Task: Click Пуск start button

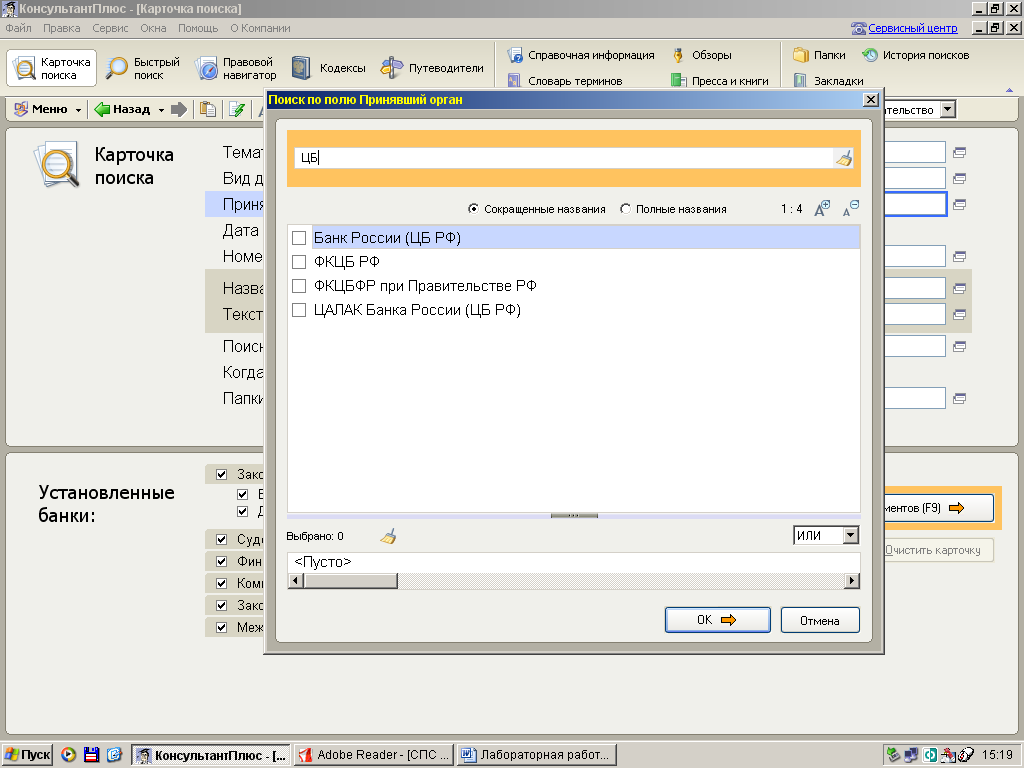Action: pyautogui.click(x=27, y=755)
